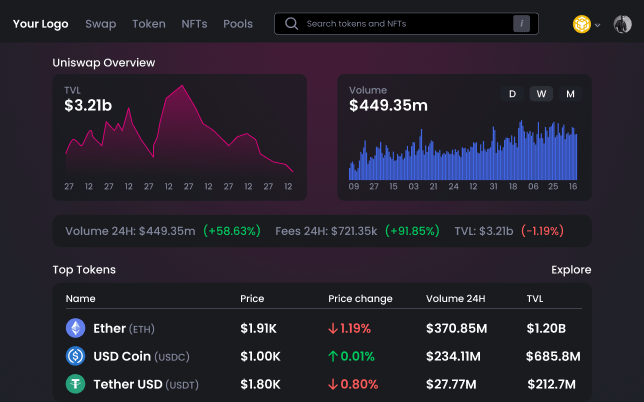644x402 pixels.
Task: Switch volume chart to weekly (W)
Action: [541, 94]
